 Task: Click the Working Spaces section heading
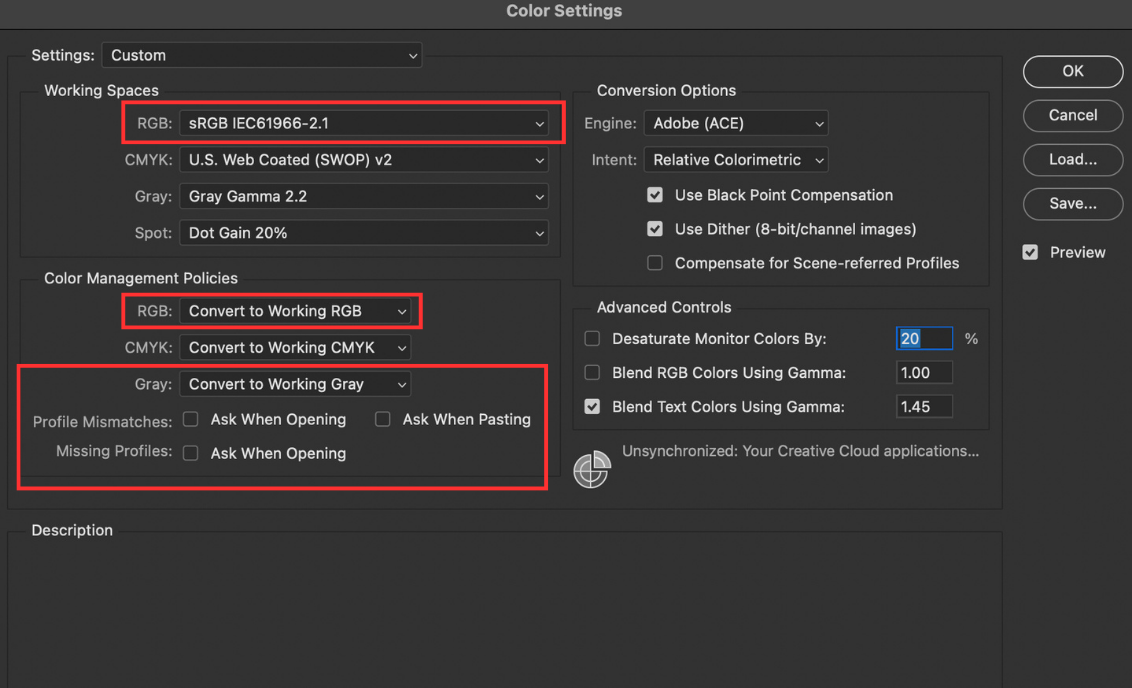click(101, 90)
